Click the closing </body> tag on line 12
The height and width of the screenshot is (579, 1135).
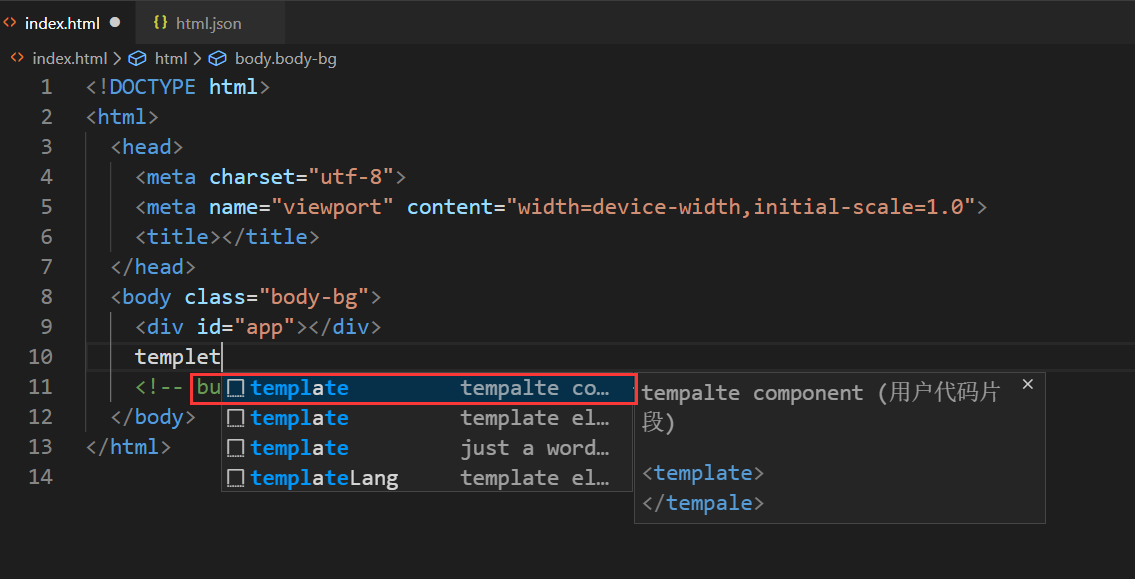pyautogui.click(x=153, y=417)
